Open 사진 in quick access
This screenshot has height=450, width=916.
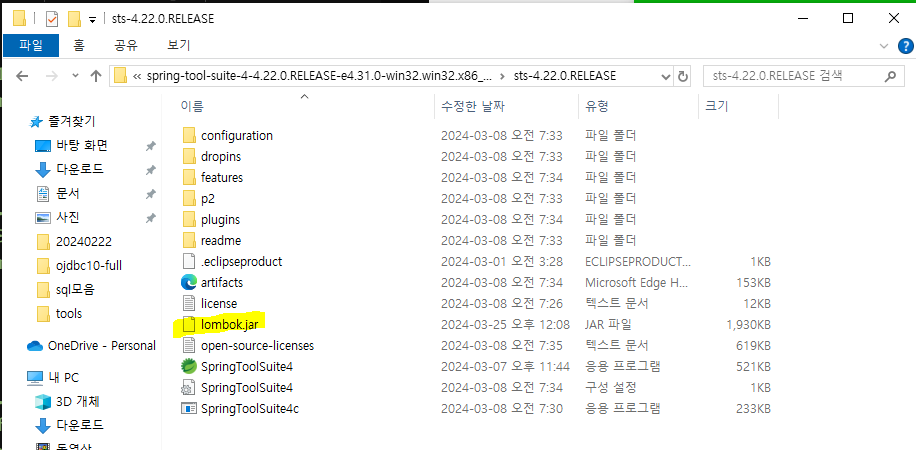[57, 217]
